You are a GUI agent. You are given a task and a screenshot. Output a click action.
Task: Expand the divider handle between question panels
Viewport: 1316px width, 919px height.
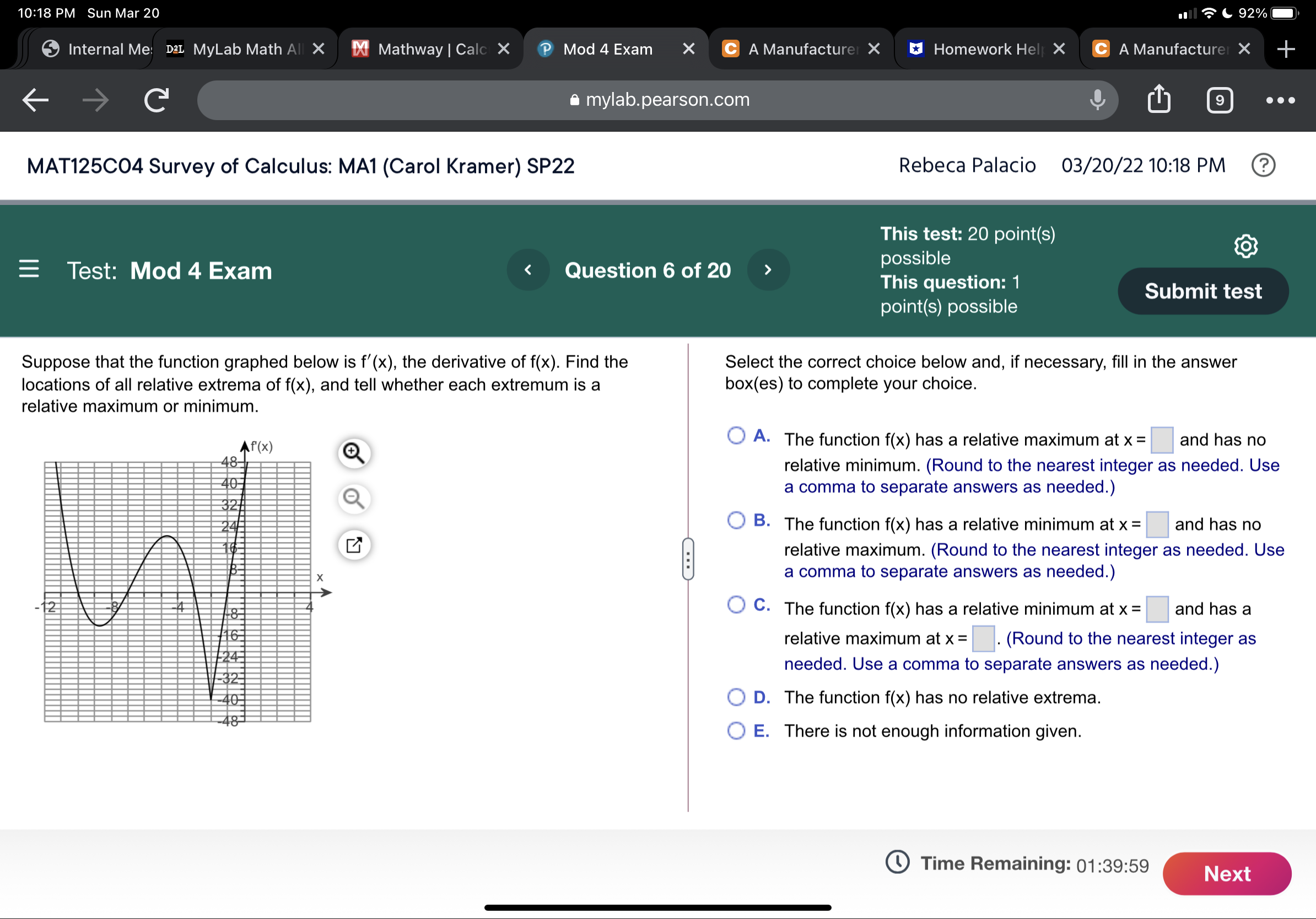point(688,560)
